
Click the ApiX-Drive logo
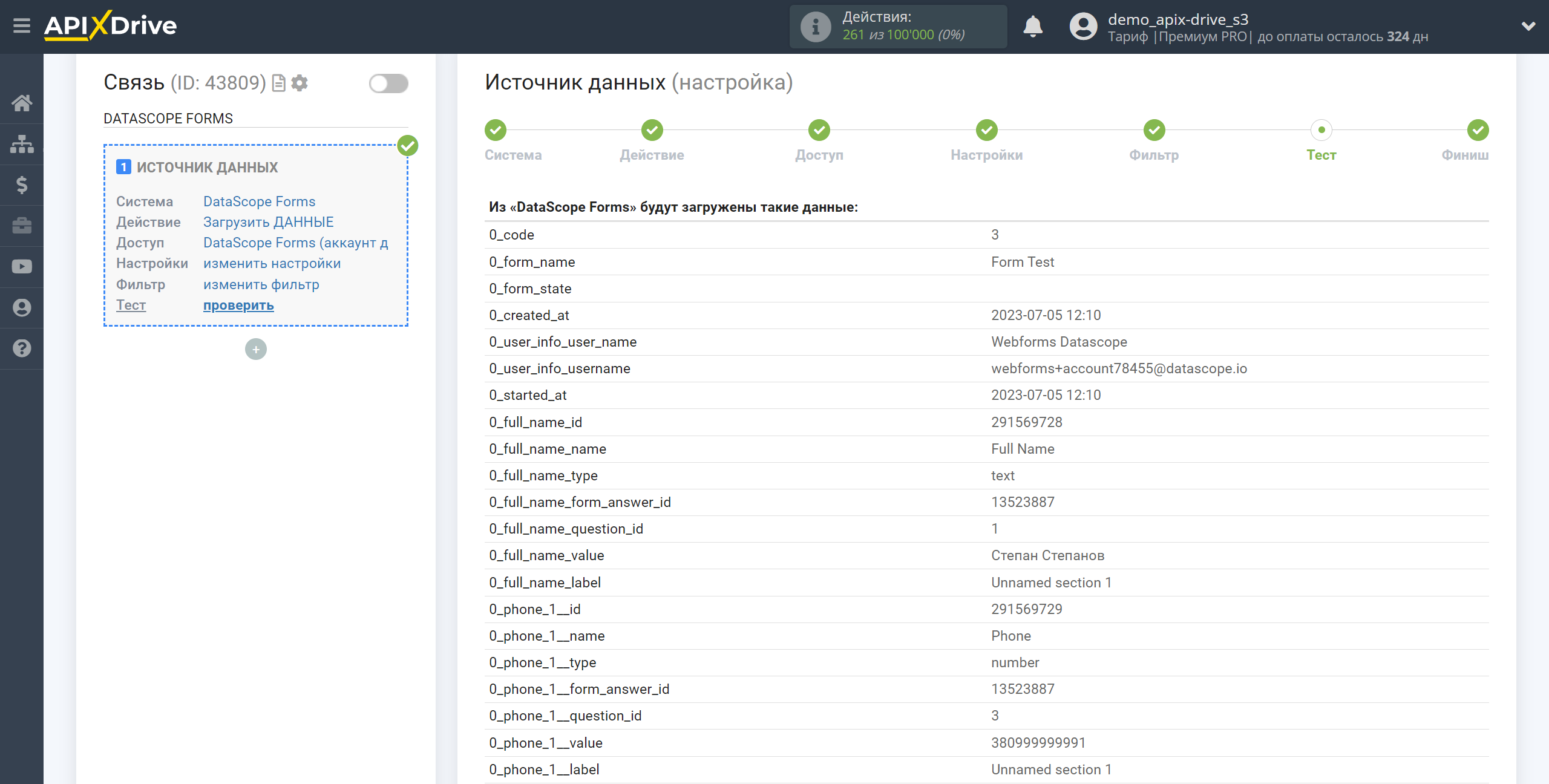pos(110,25)
